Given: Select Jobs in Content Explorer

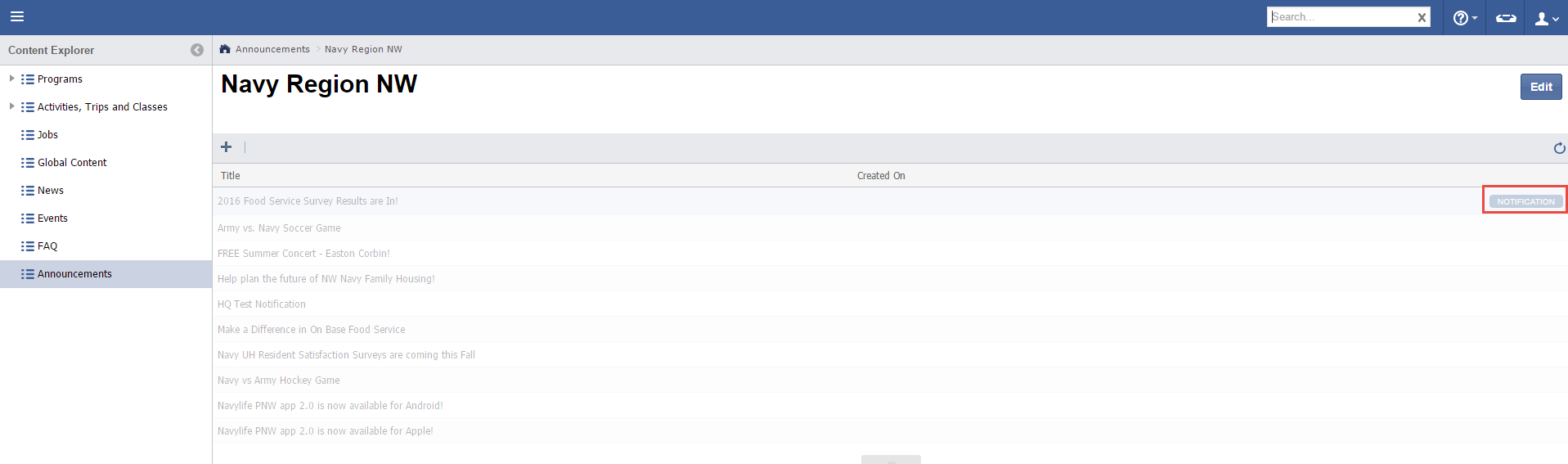Looking at the screenshot, I should 47,135.
